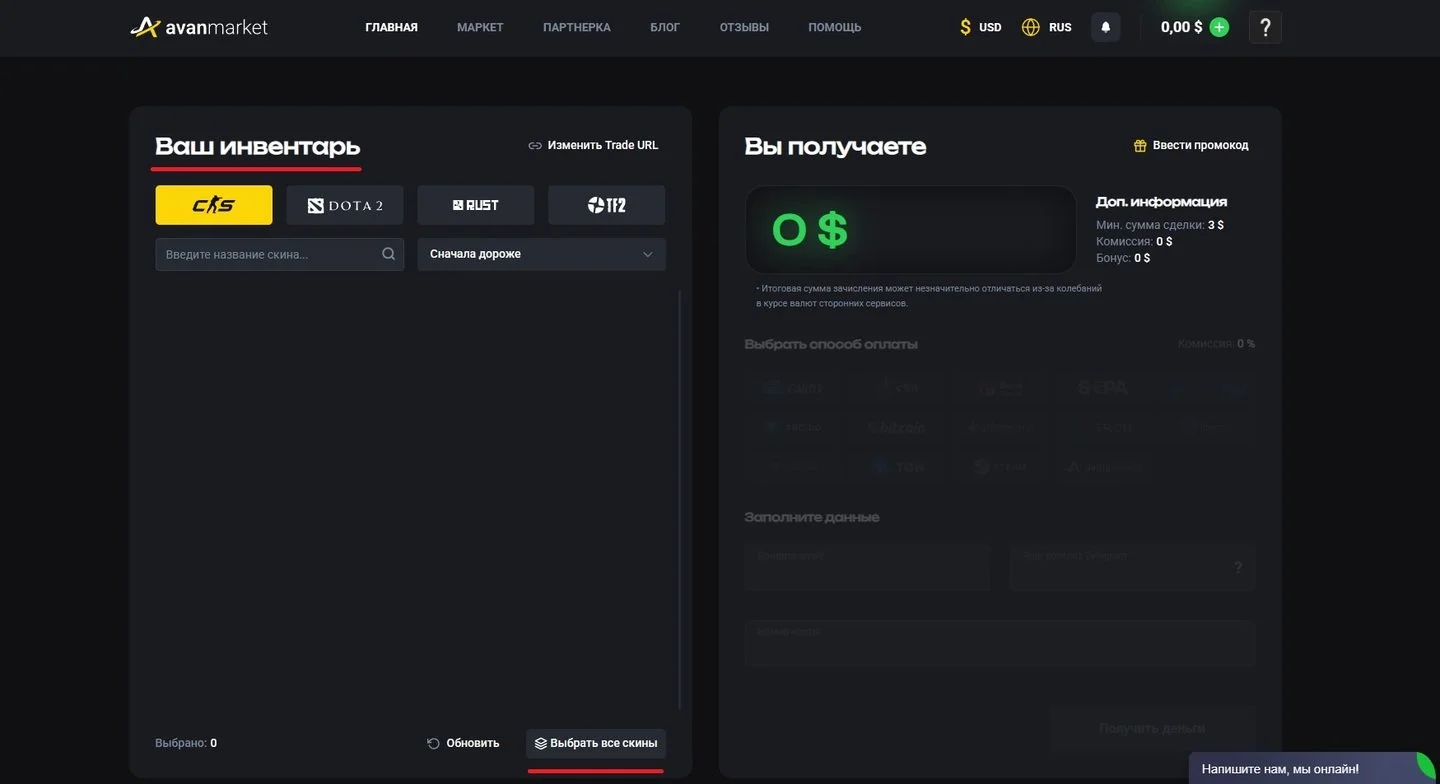Click Выбрать все скины button
The height and width of the screenshot is (784, 1440).
pos(596,743)
